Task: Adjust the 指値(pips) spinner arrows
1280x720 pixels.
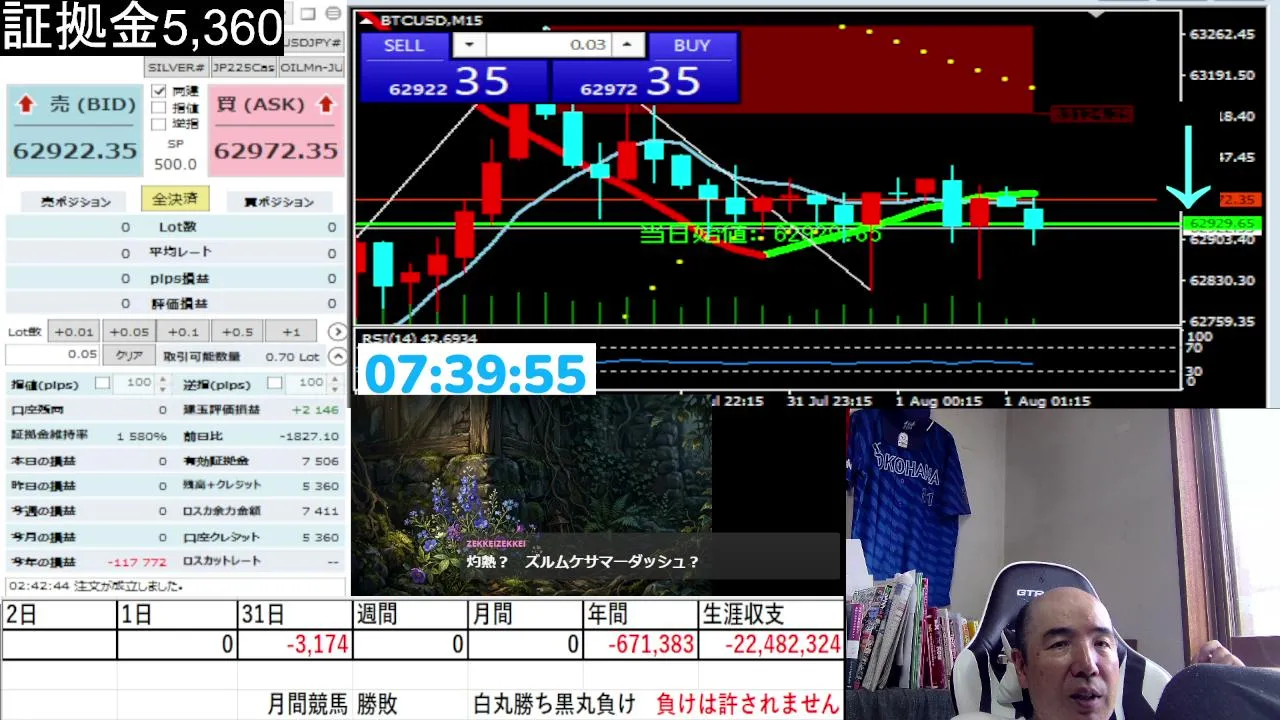Action: tap(161, 383)
